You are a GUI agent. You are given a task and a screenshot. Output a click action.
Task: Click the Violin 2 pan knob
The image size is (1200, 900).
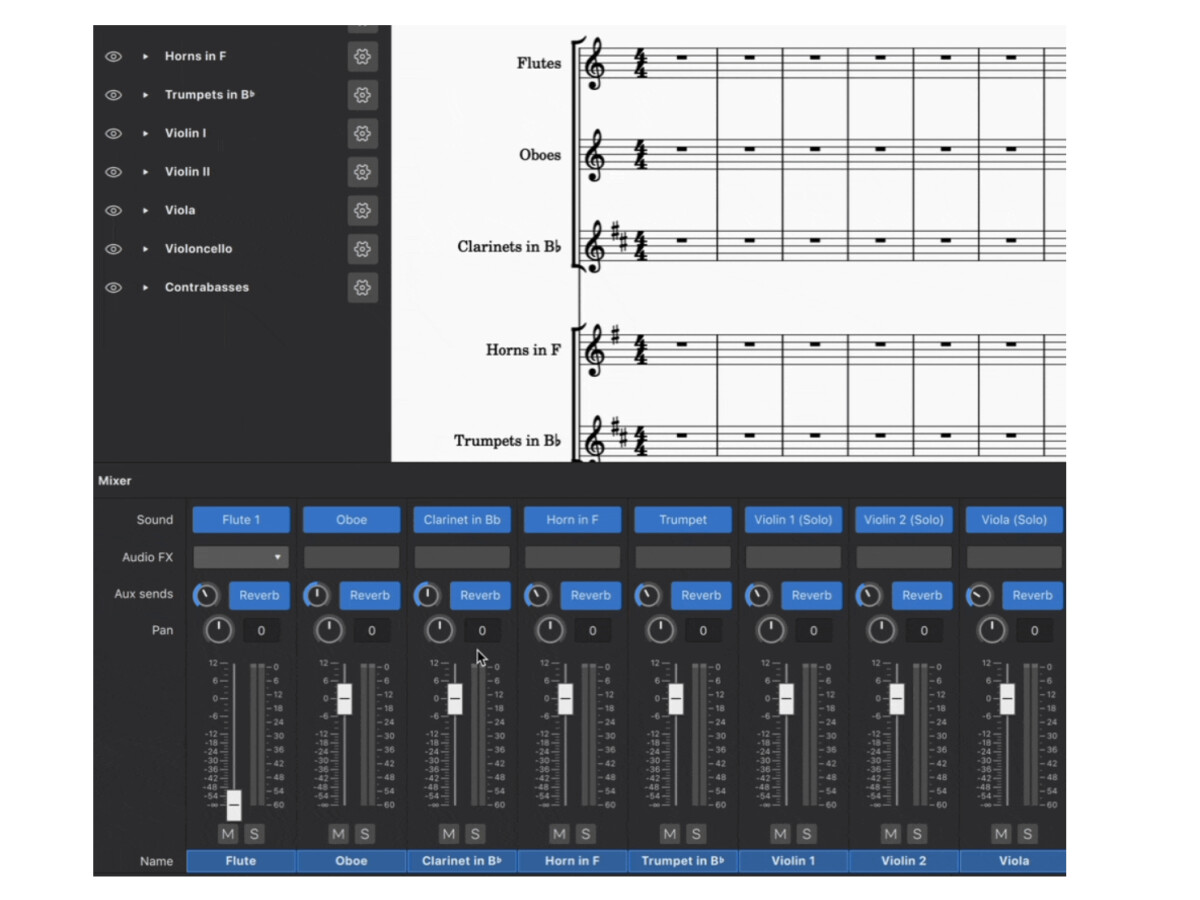tap(881, 630)
